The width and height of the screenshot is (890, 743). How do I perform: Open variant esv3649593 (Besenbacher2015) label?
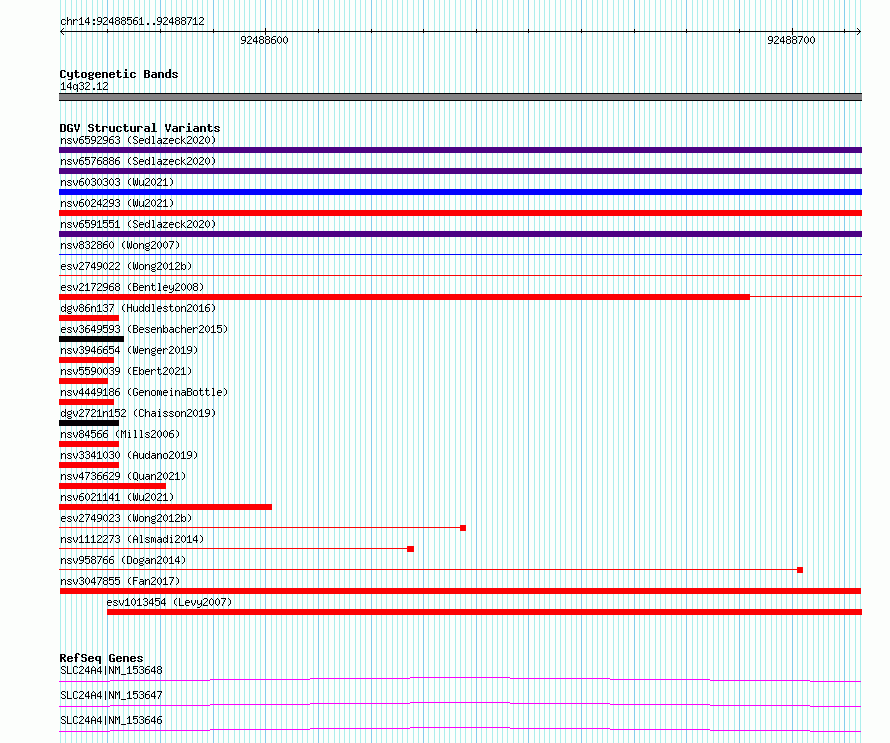pos(144,329)
